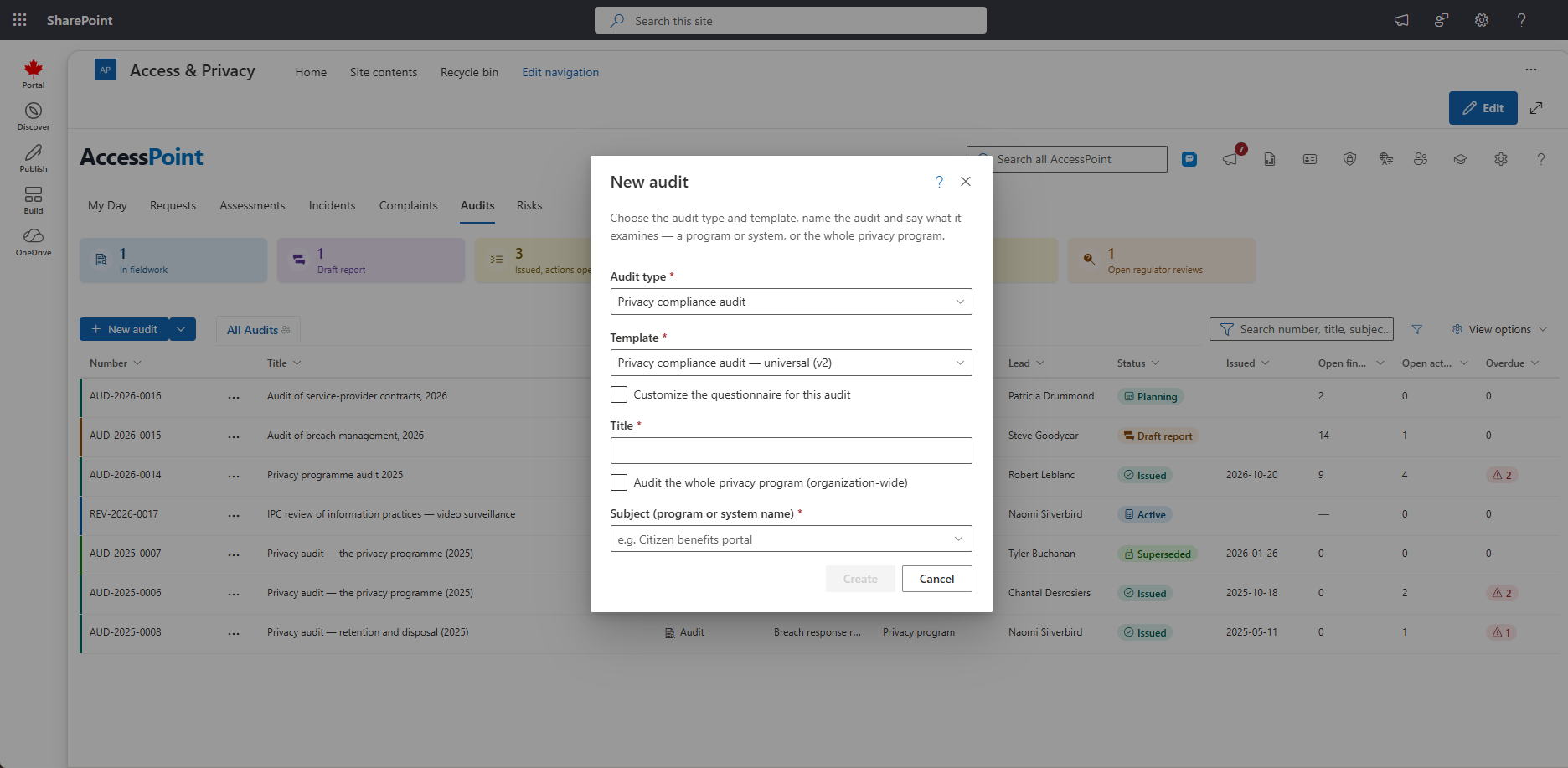Switch to the Incidents tab
Screen dimensions: 1568x768
(332, 205)
